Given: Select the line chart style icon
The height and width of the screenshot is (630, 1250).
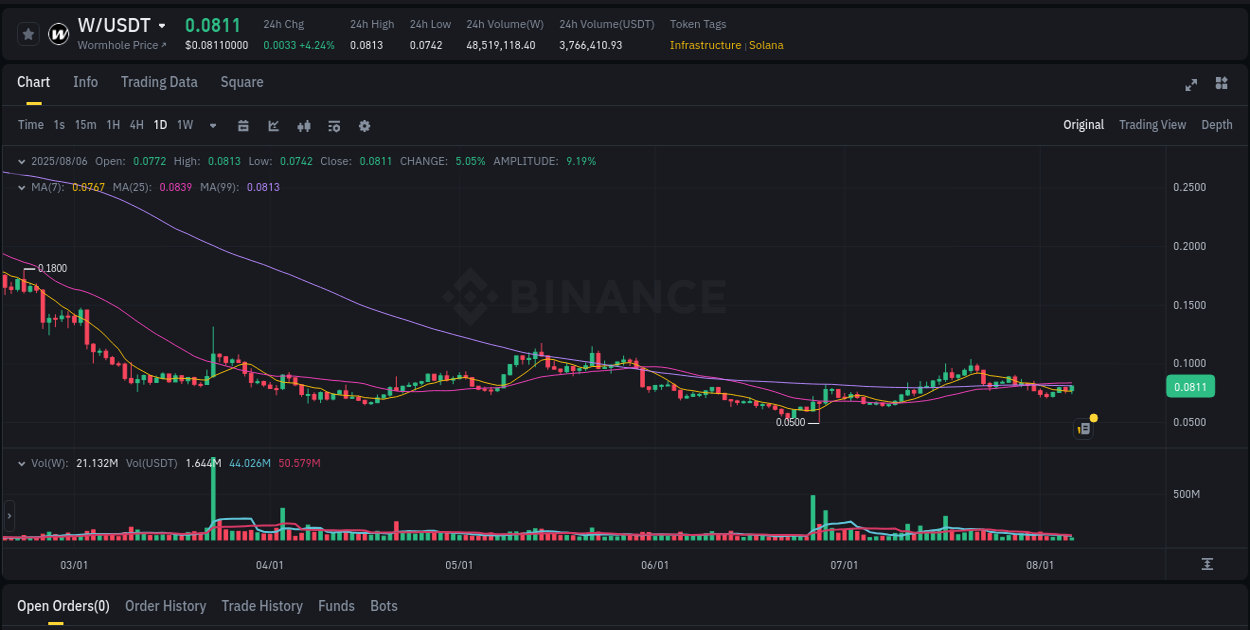Looking at the screenshot, I should (272, 125).
